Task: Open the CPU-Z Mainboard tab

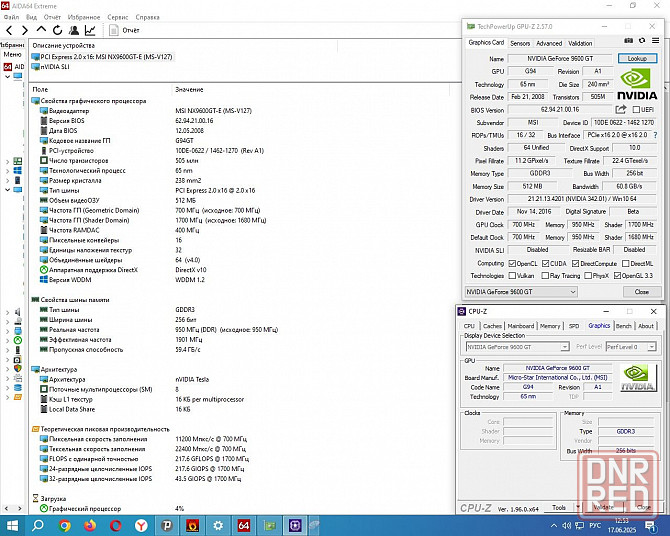Action: point(521,326)
